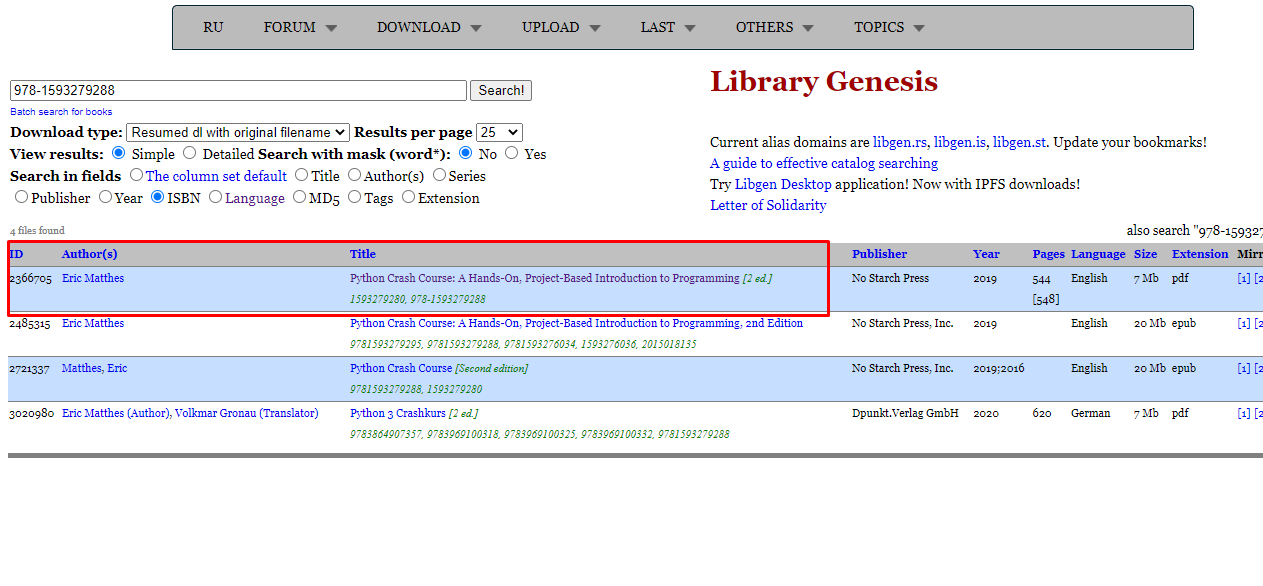The height and width of the screenshot is (586, 1263).
Task: Click the ISBN search input field
Action: (x=238, y=90)
